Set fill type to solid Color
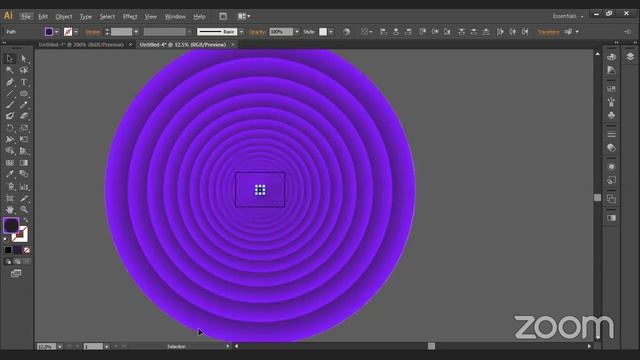The image size is (640, 360). [8, 250]
